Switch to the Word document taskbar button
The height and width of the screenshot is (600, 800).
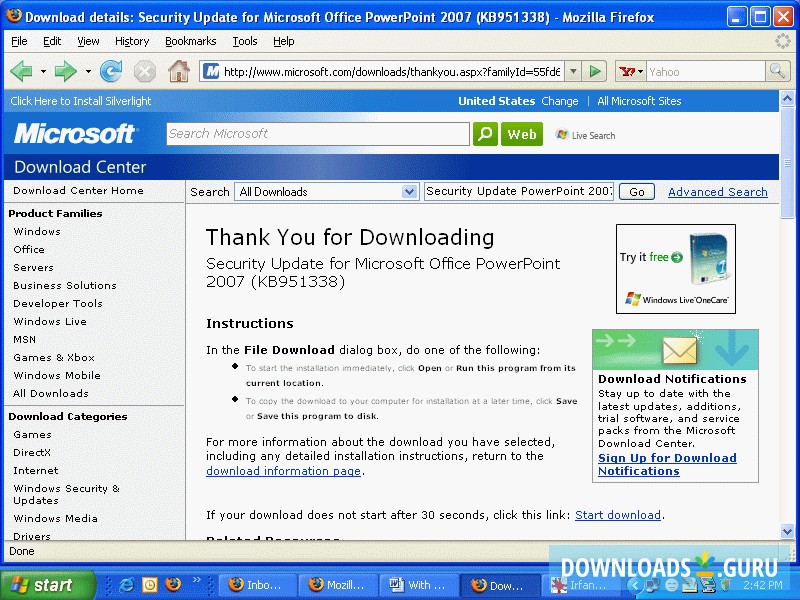418,585
